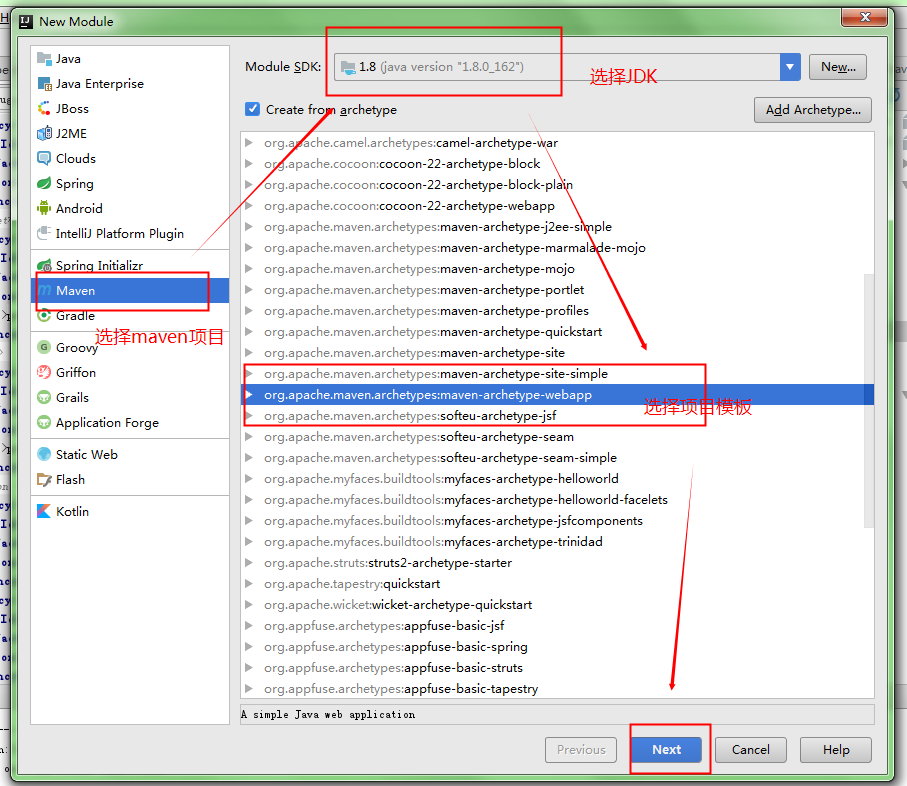Select maven-archetype-portlet archetype
Image resolution: width=907 pixels, height=786 pixels.
click(558, 290)
